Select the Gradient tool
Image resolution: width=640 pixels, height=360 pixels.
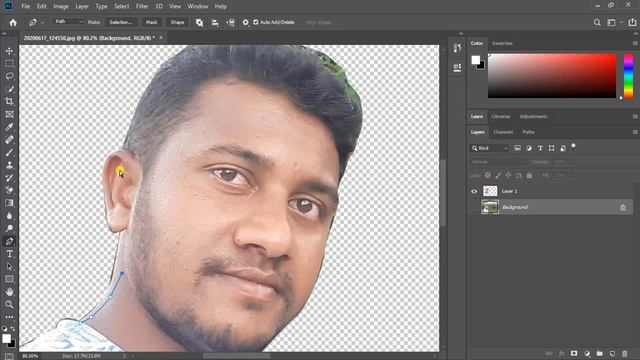(x=9, y=203)
